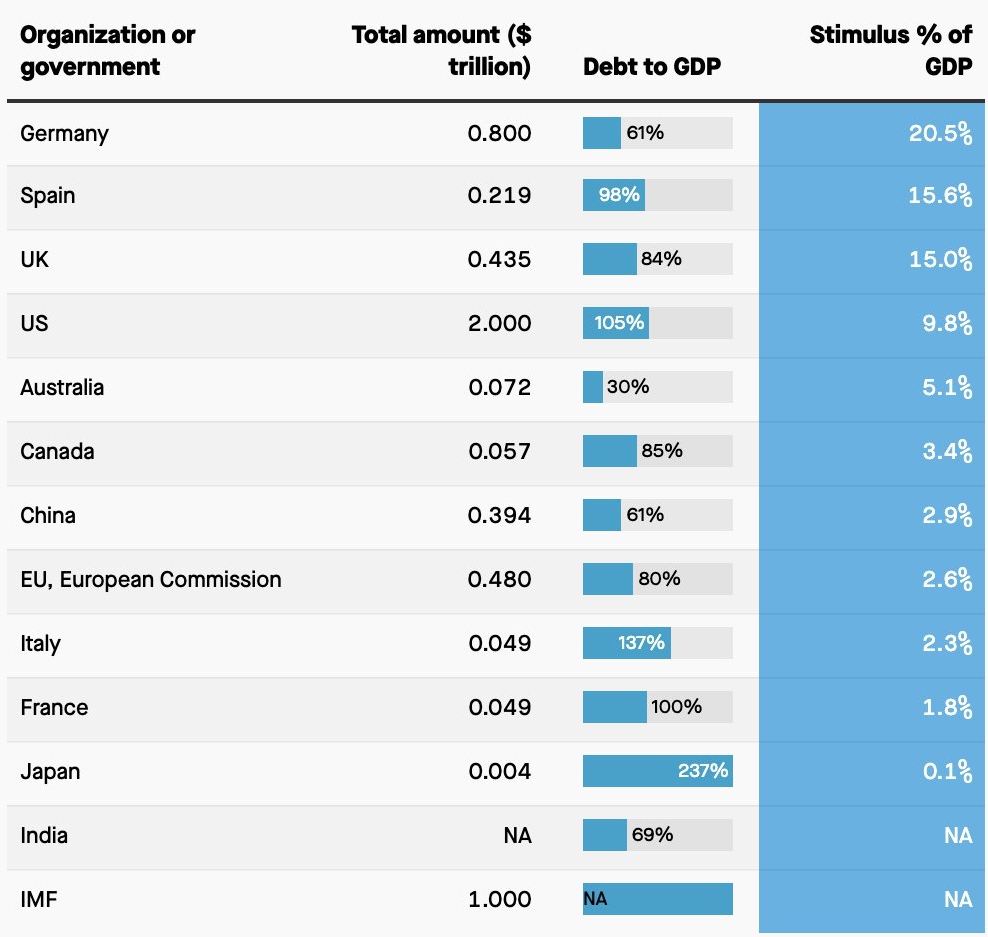Sort by the Debt to GDP column header
This screenshot has height=937, width=988.
(652, 66)
